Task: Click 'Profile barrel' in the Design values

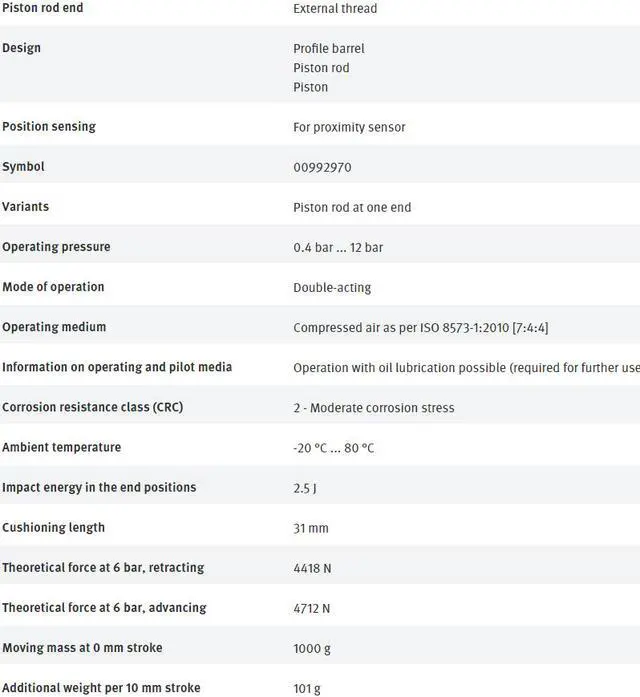Action: 328,48
